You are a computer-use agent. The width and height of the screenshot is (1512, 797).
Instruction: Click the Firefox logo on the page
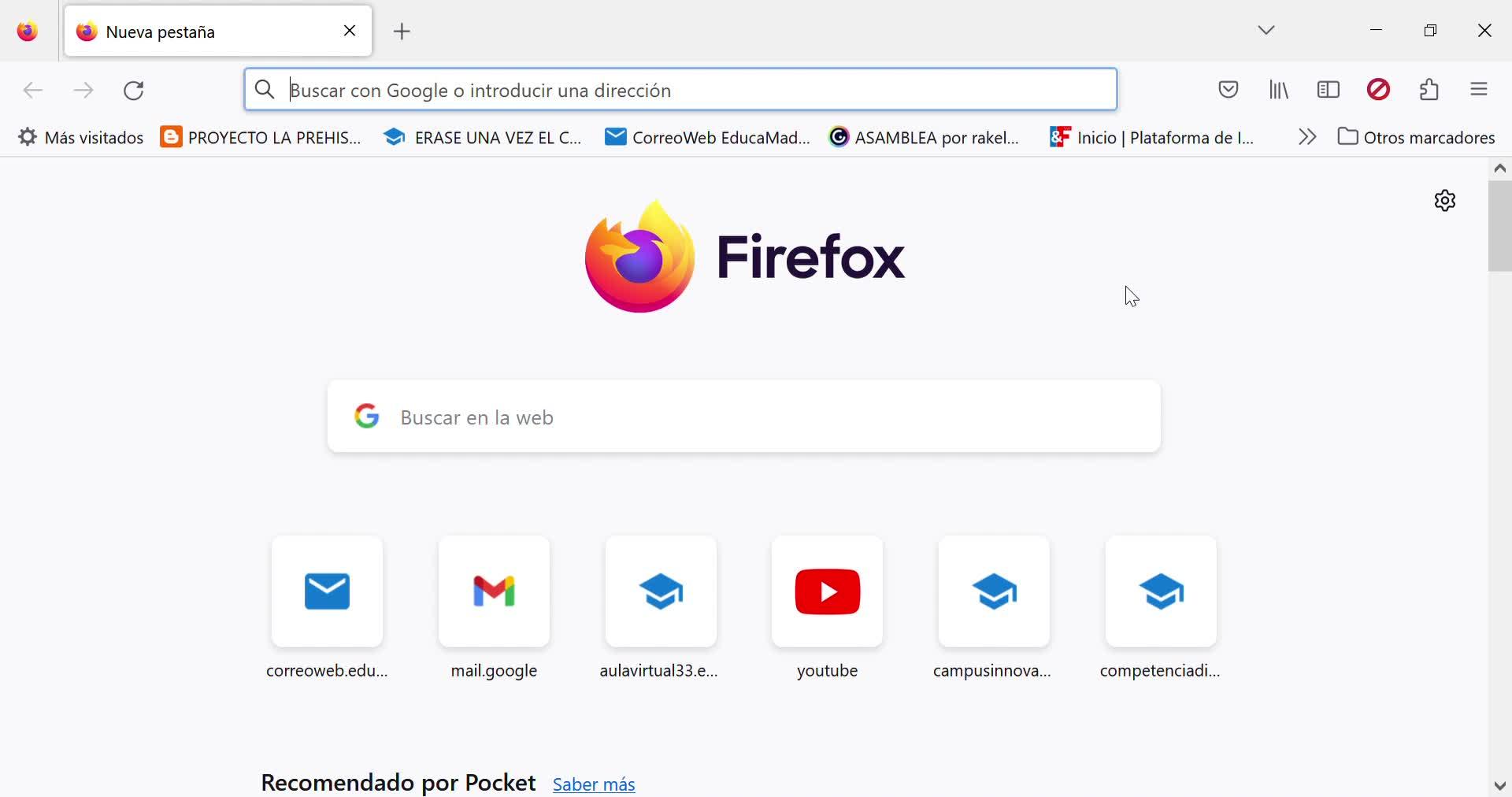coord(745,257)
